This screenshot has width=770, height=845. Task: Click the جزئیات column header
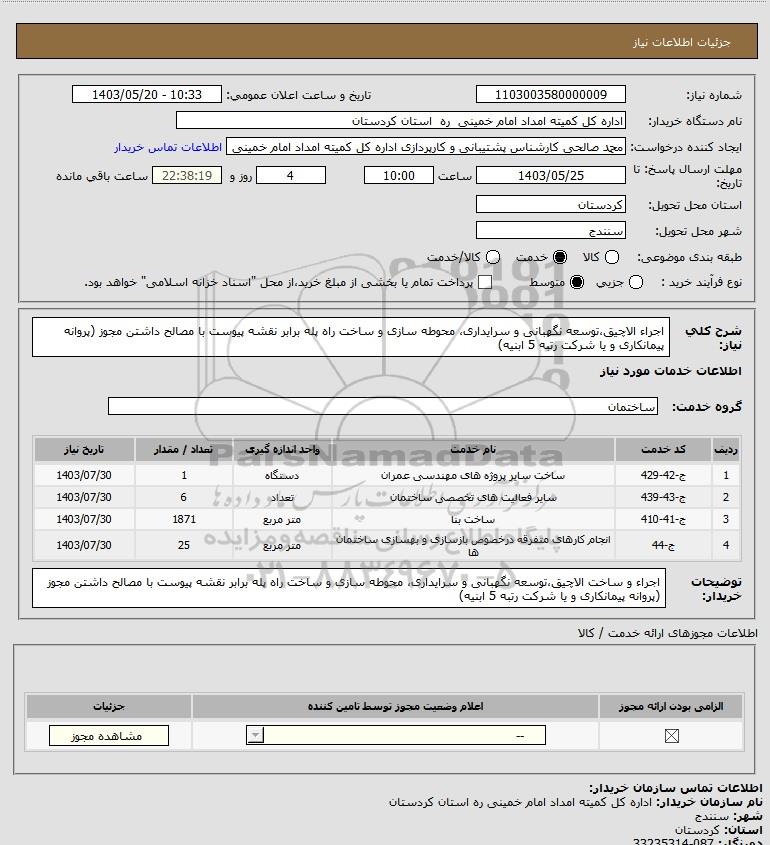[109, 706]
